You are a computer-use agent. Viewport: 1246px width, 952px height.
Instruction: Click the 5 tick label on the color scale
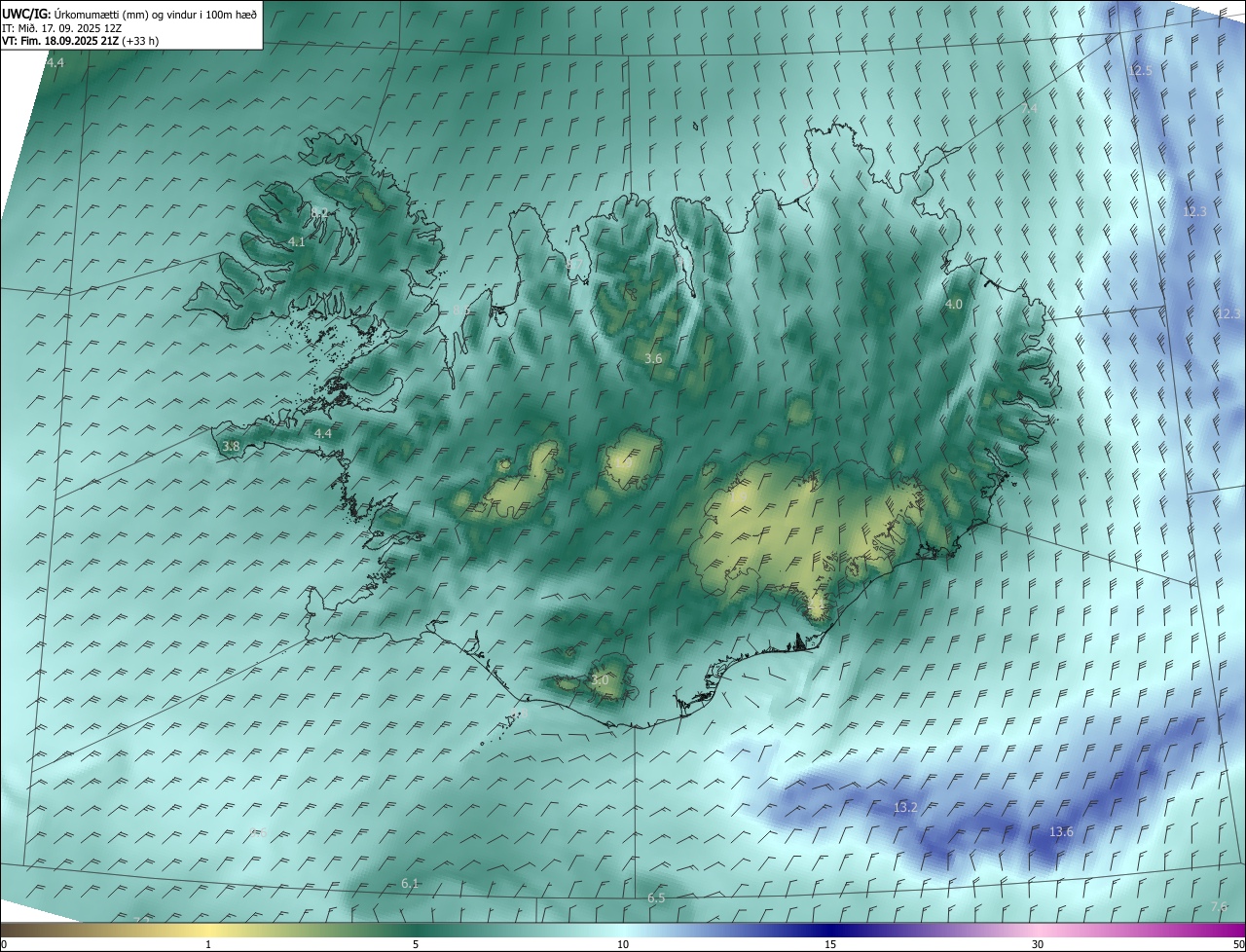point(416,944)
